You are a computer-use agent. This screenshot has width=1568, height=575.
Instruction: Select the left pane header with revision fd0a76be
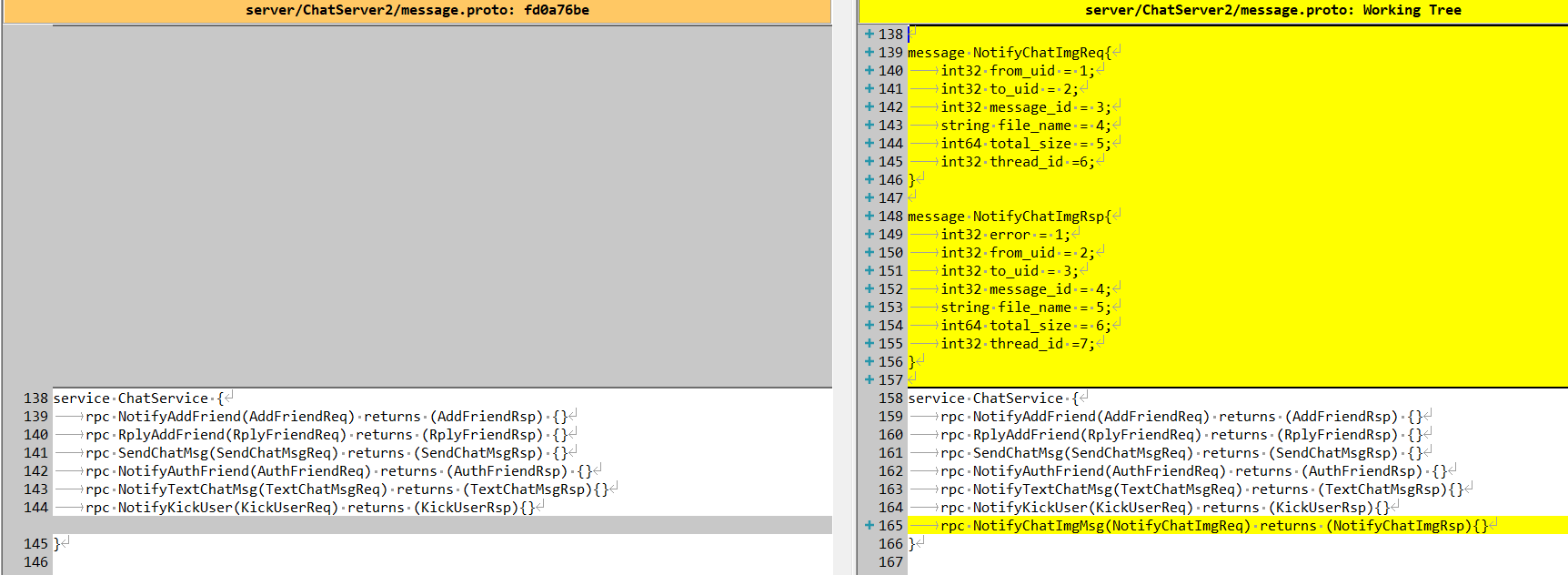[417, 11]
